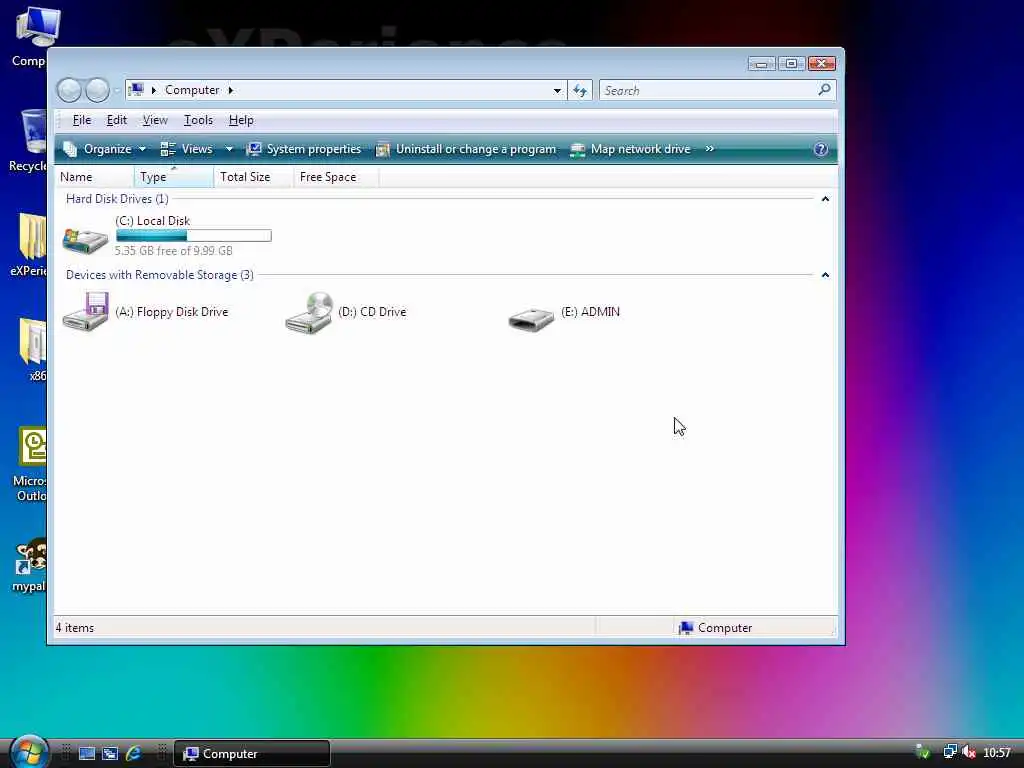The width and height of the screenshot is (1024, 768).
Task: Sort by the Free Space column header
Action: 336,177
